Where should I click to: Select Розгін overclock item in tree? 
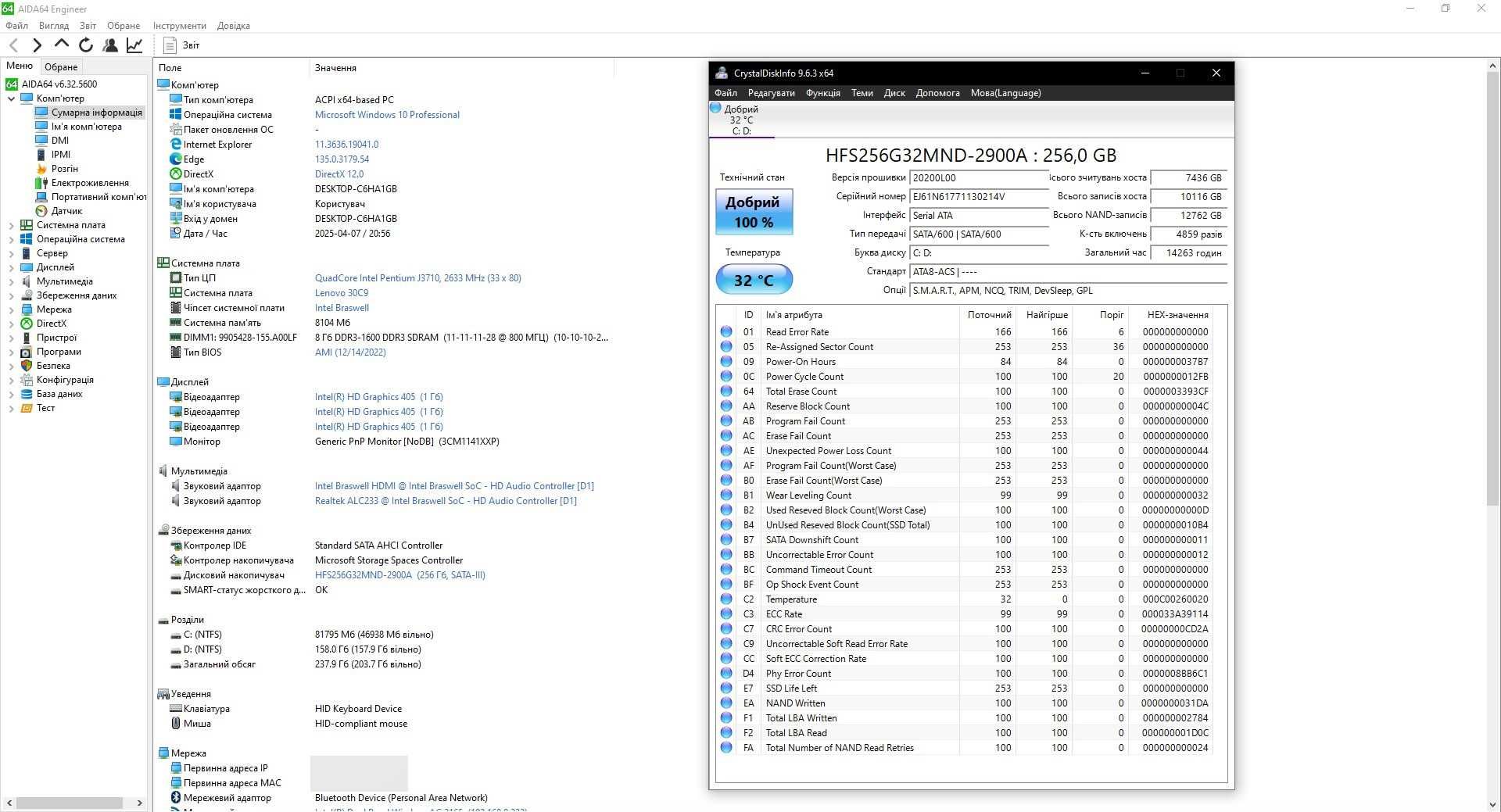click(65, 169)
